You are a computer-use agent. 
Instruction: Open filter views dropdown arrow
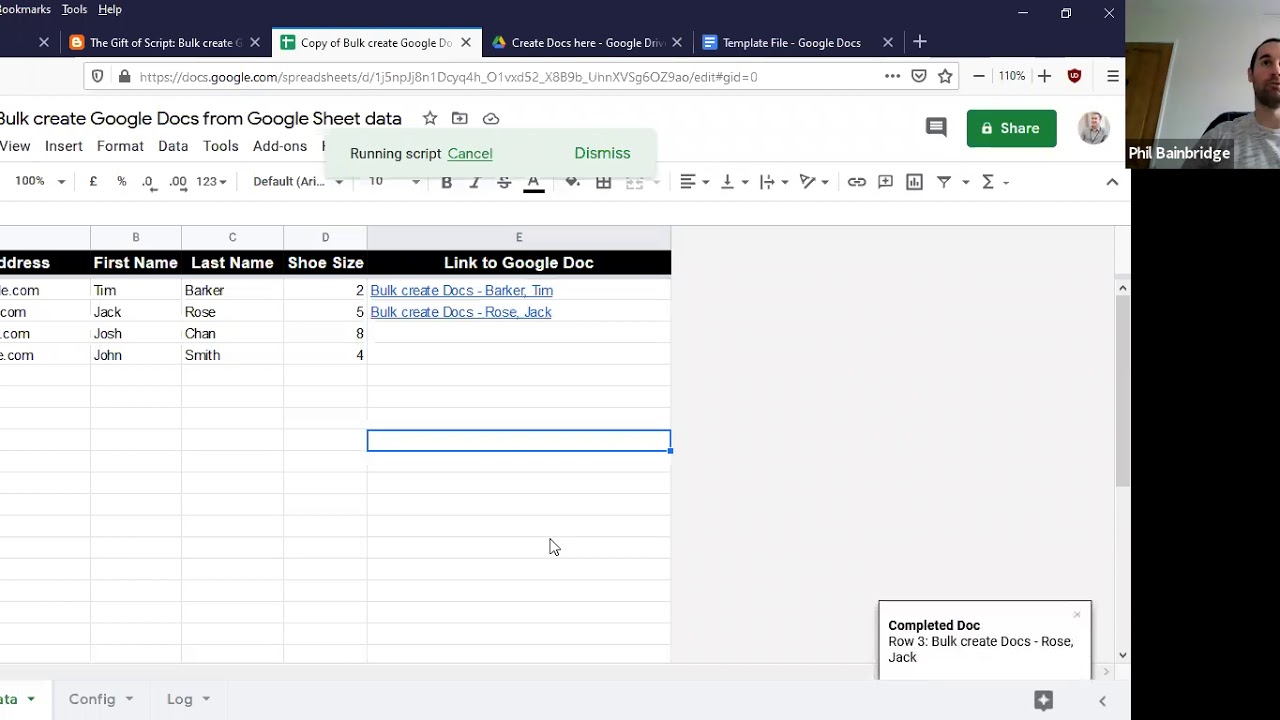click(966, 182)
